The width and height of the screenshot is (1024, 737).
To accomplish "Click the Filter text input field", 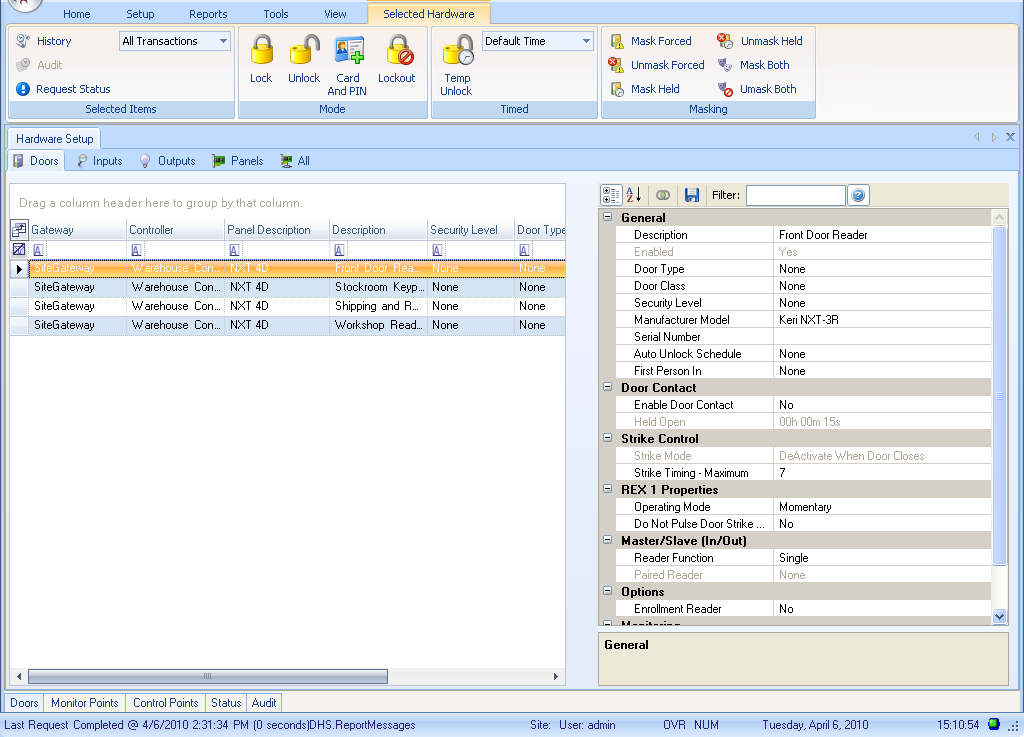I will pyautogui.click(x=795, y=195).
